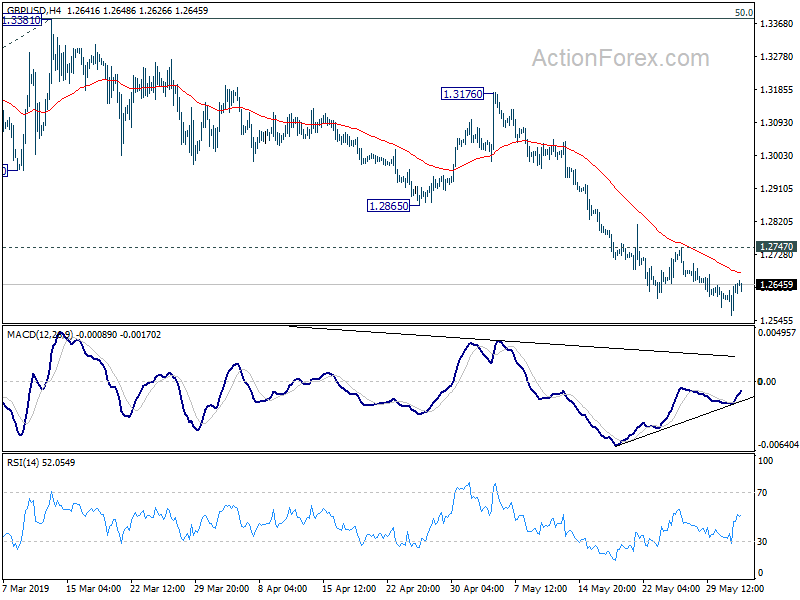Click the current price tag 1.26459
The image size is (800, 600).
777,285
